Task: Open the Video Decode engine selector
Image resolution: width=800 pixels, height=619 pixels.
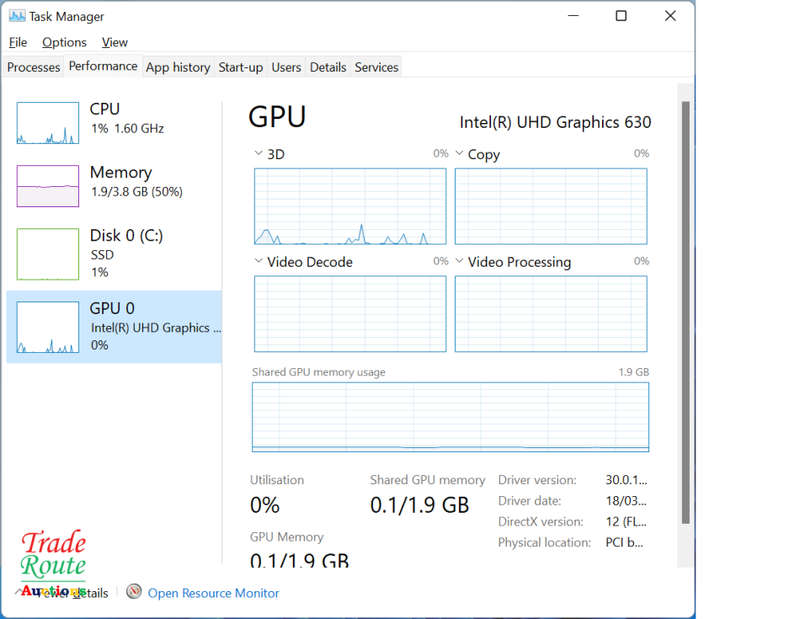Action: tap(259, 262)
